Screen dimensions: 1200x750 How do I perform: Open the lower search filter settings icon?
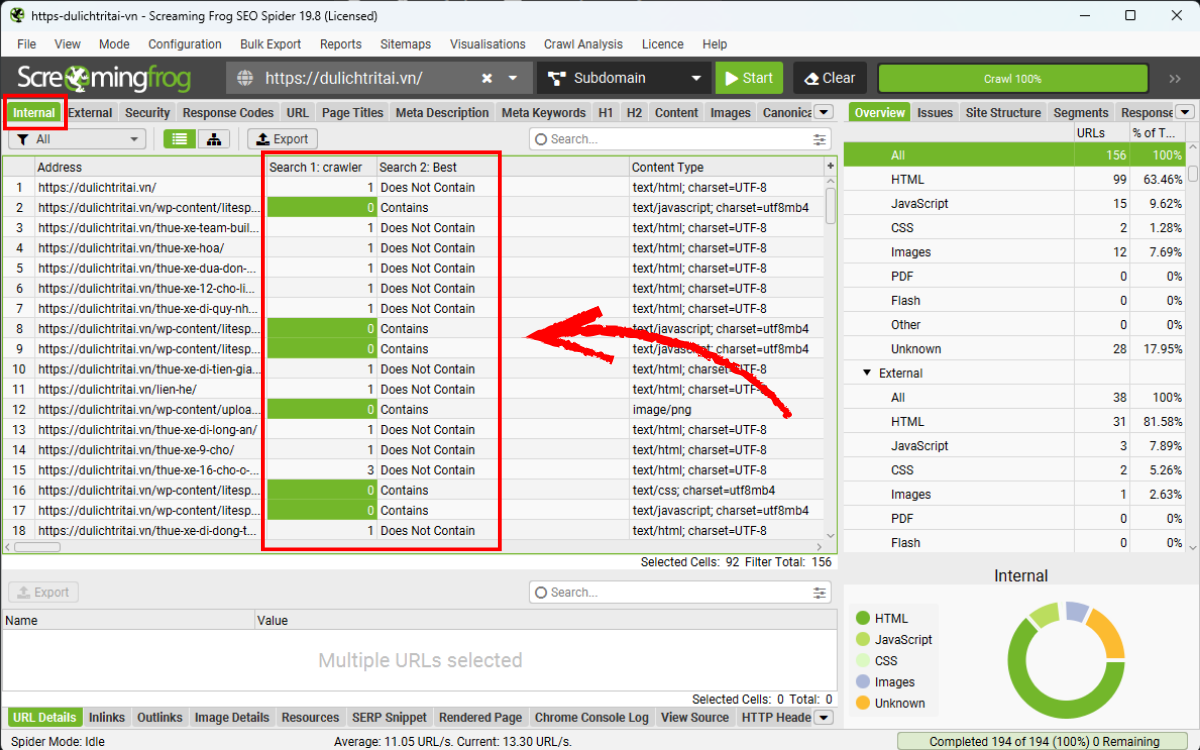tap(820, 592)
